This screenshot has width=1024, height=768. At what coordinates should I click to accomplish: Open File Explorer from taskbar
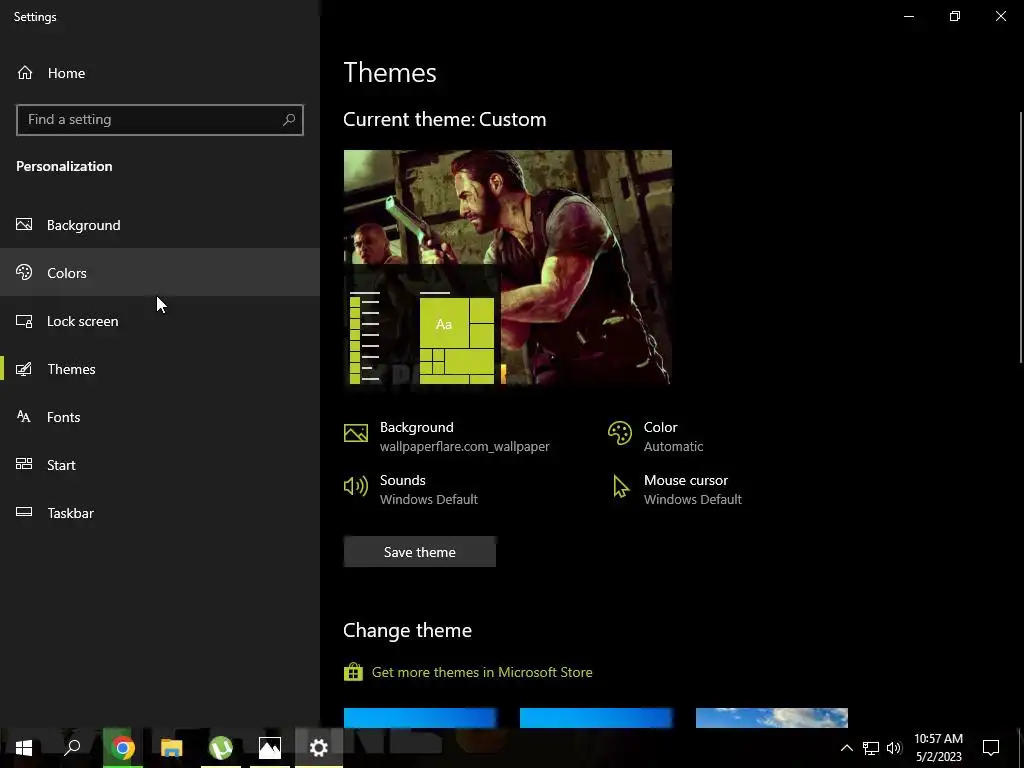[x=172, y=748]
